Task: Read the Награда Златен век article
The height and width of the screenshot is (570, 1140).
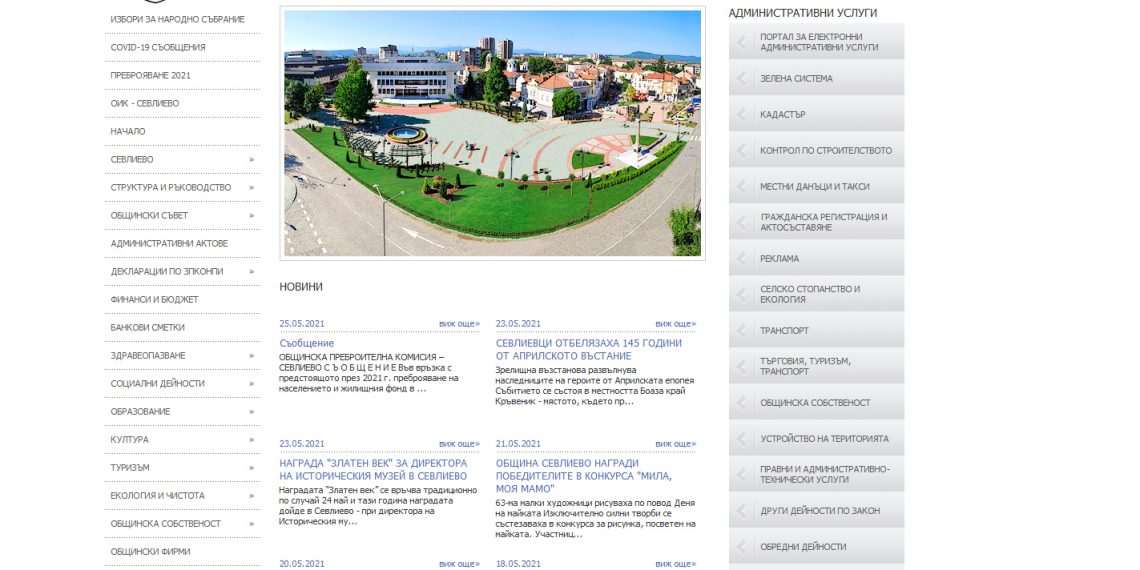Action: 373,469
